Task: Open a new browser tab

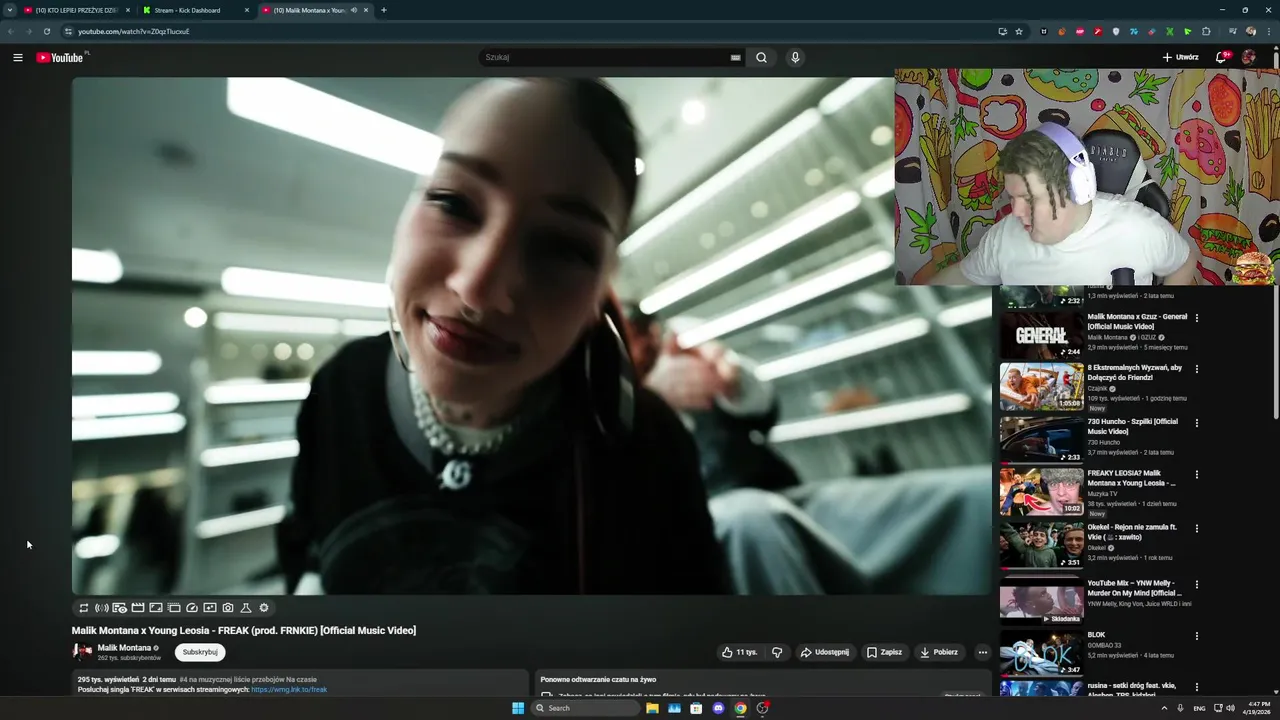Action: (384, 10)
